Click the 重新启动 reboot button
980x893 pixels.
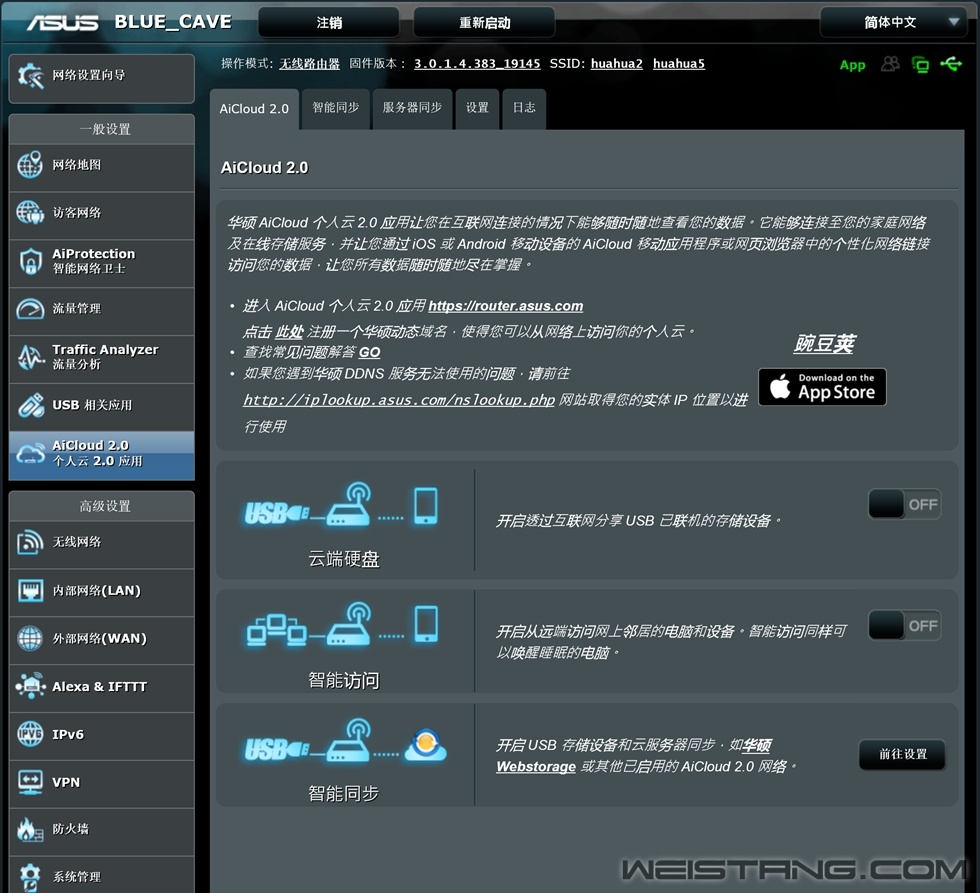(484, 22)
